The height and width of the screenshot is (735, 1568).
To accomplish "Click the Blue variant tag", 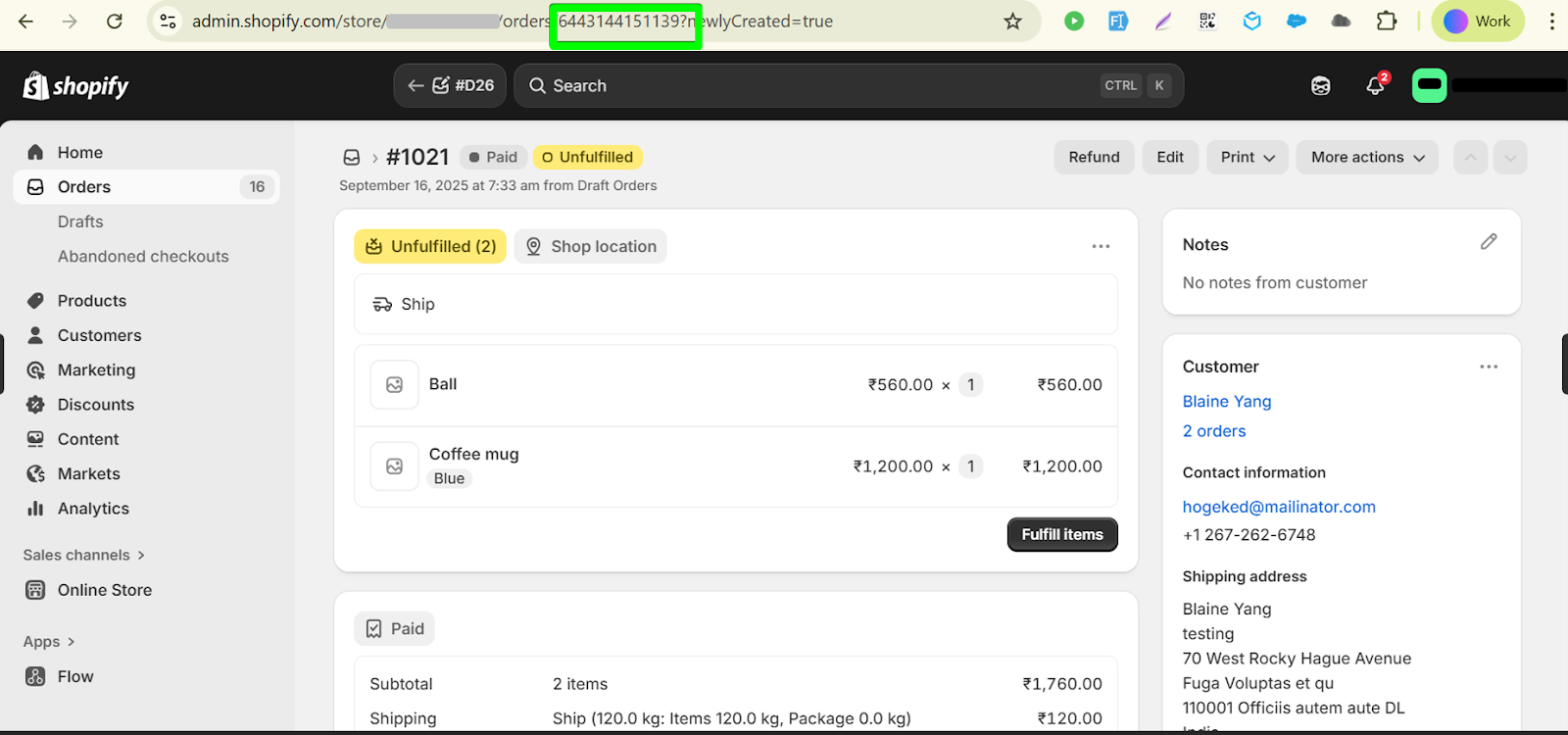I will 450,478.
